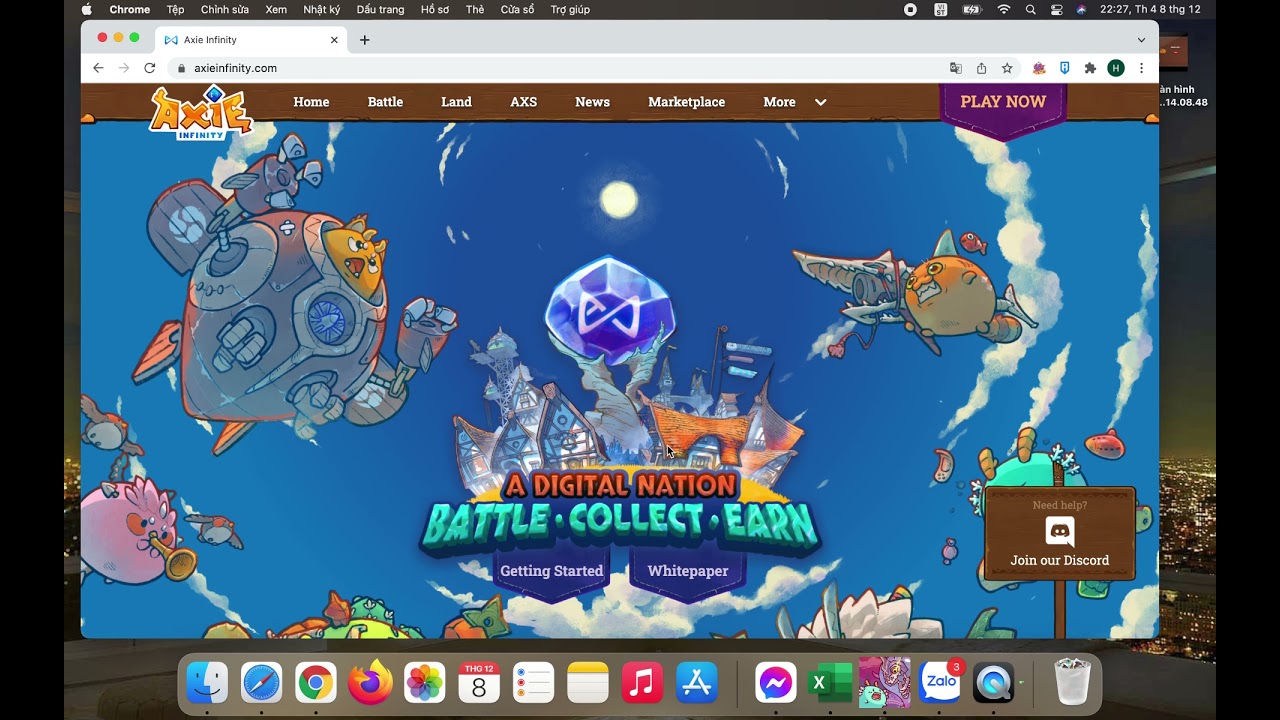This screenshot has width=1280, height=720.
Task: Open Finder from the dock
Action: click(207, 683)
